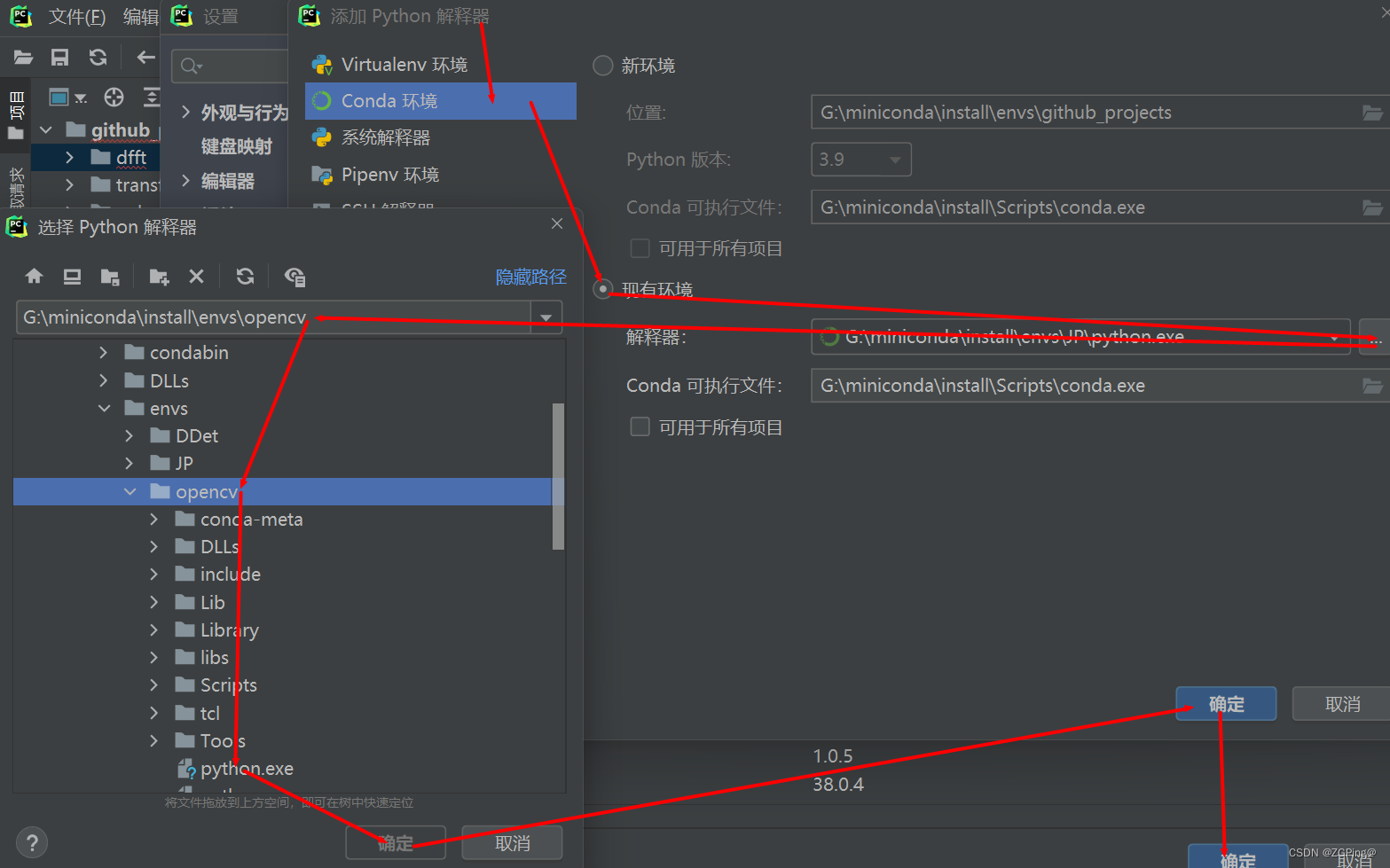Click the collapse all icon in project panel
Viewport: 1390px width, 868px height.
(152, 97)
